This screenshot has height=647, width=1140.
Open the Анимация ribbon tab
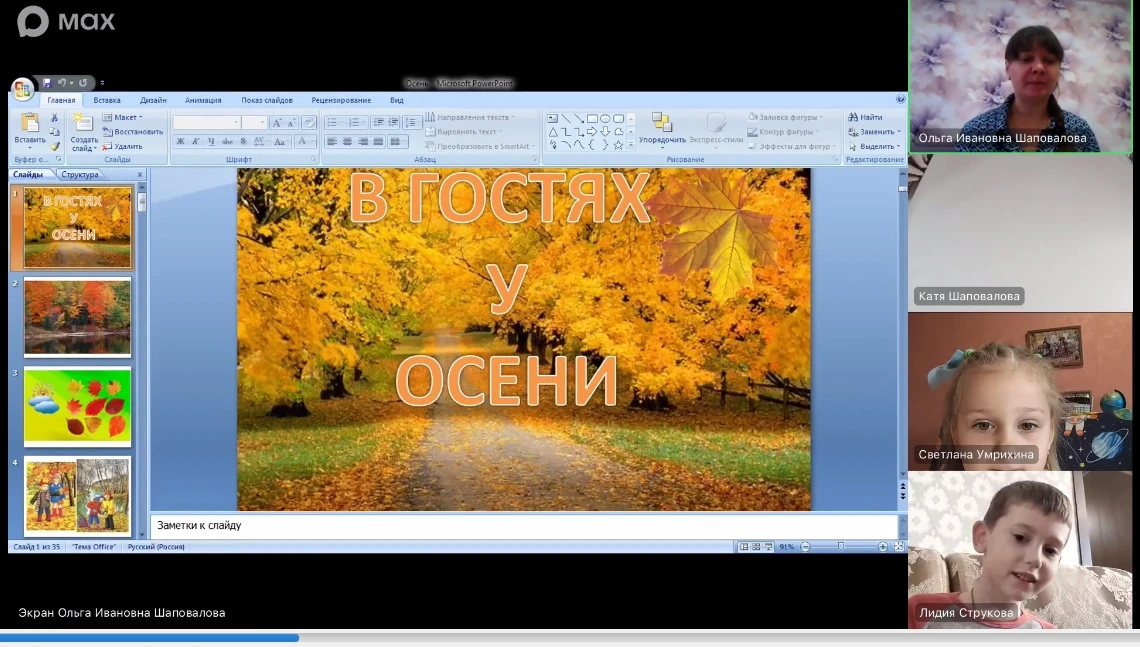pyautogui.click(x=203, y=100)
